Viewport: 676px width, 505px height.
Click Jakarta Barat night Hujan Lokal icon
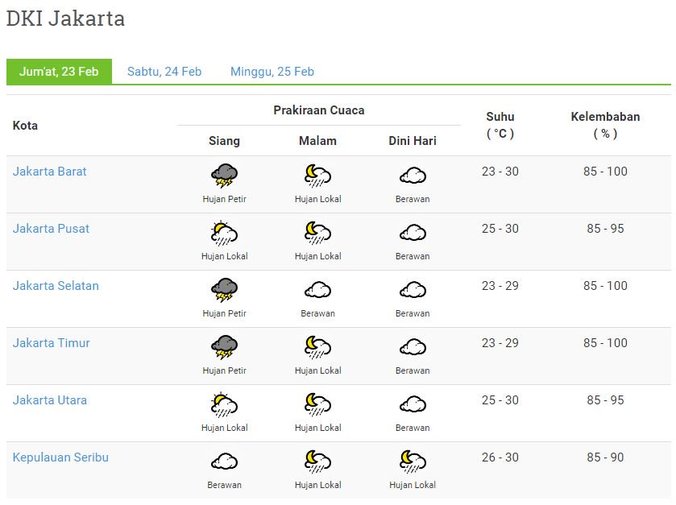pos(318,176)
